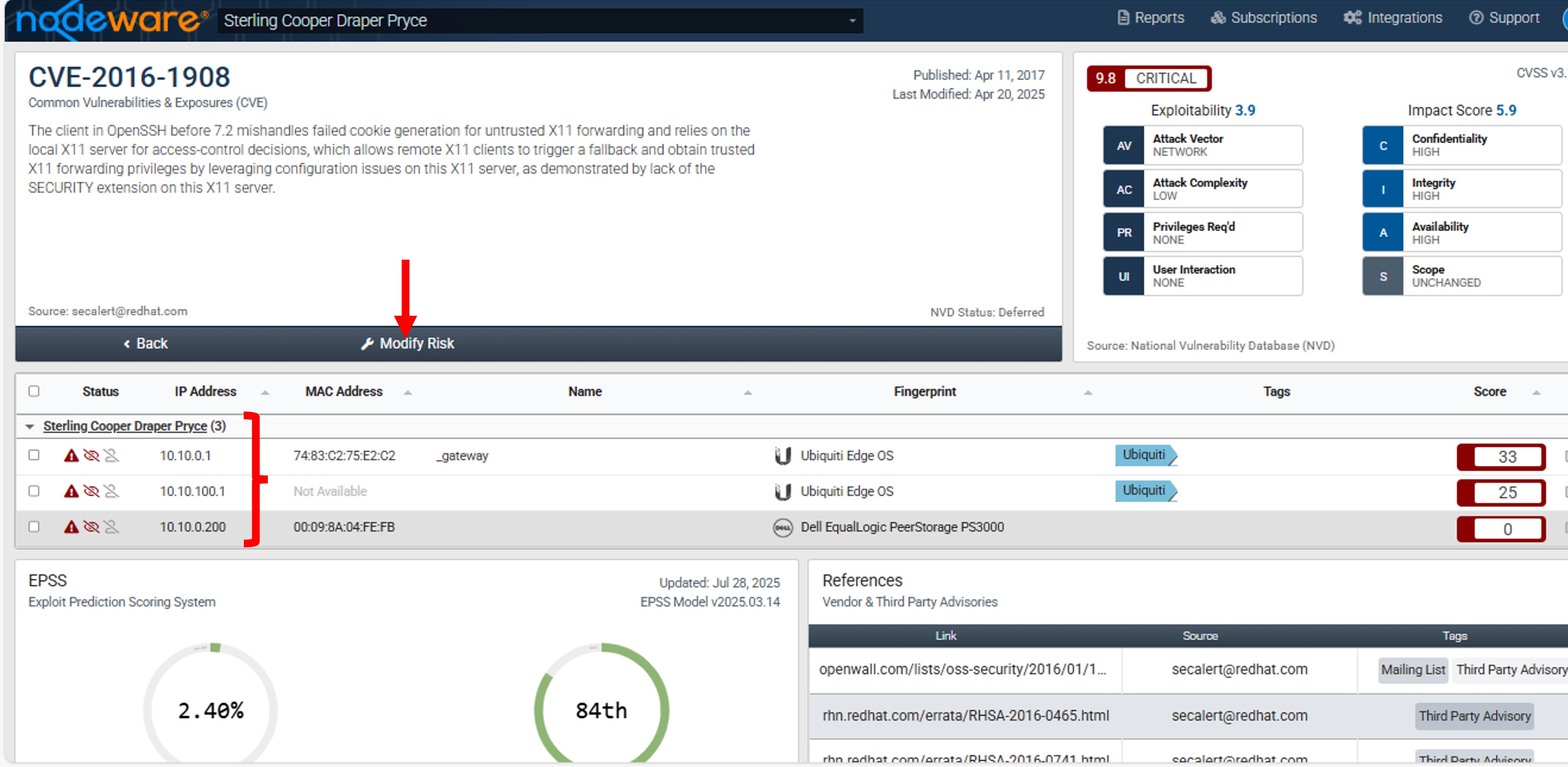Click the warning triangle icon for 10.10.100.1

coord(72,491)
